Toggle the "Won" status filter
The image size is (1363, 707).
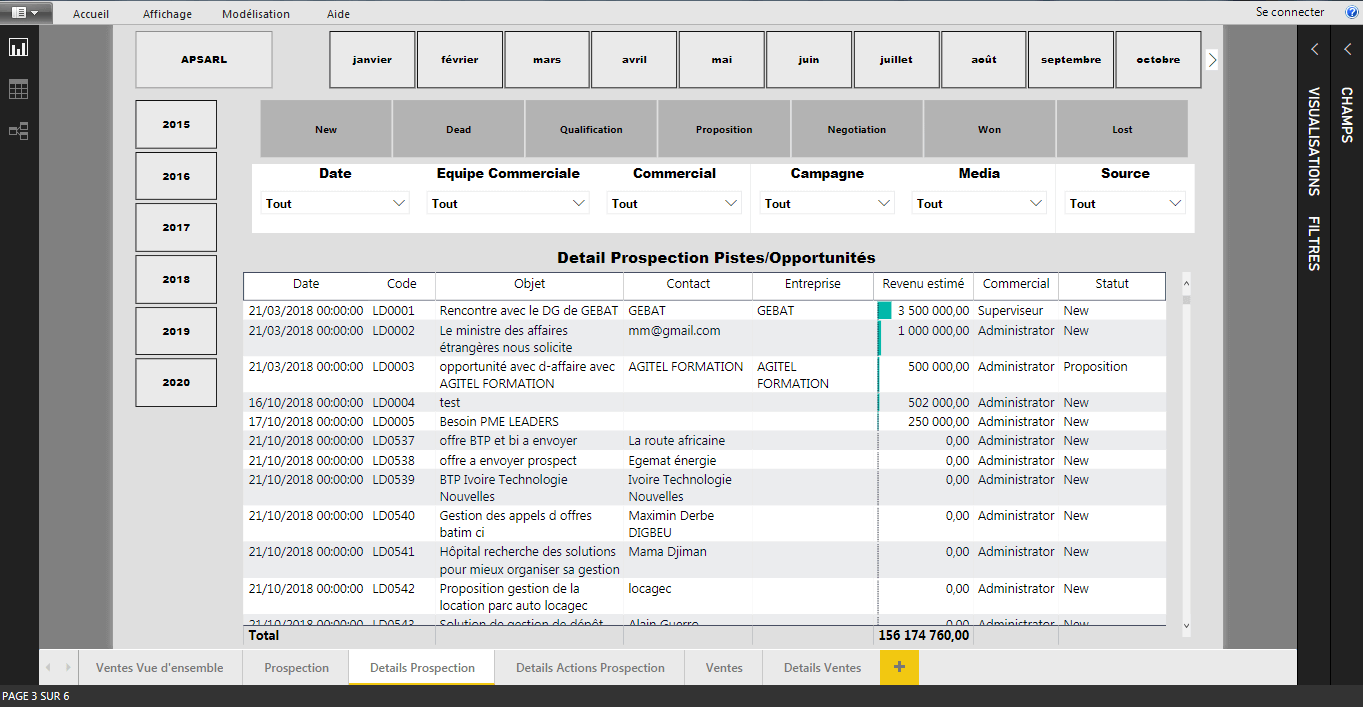(x=989, y=128)
